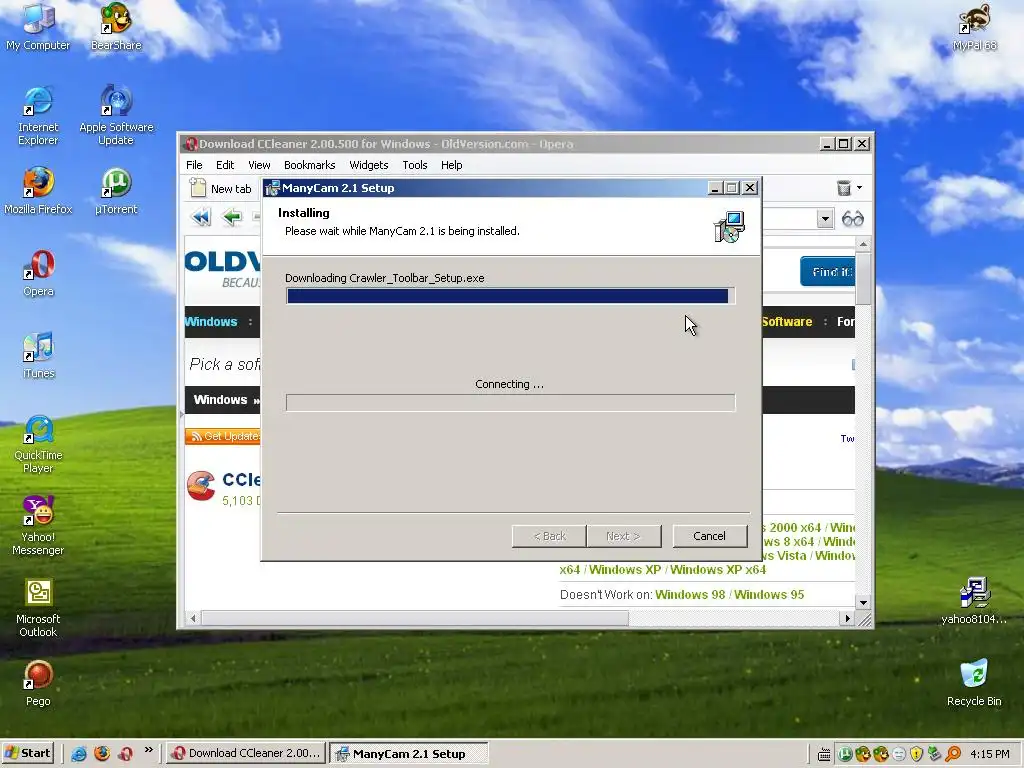
Task: Expand the quick launch overflow chevron
Action: tap(148, 750)
